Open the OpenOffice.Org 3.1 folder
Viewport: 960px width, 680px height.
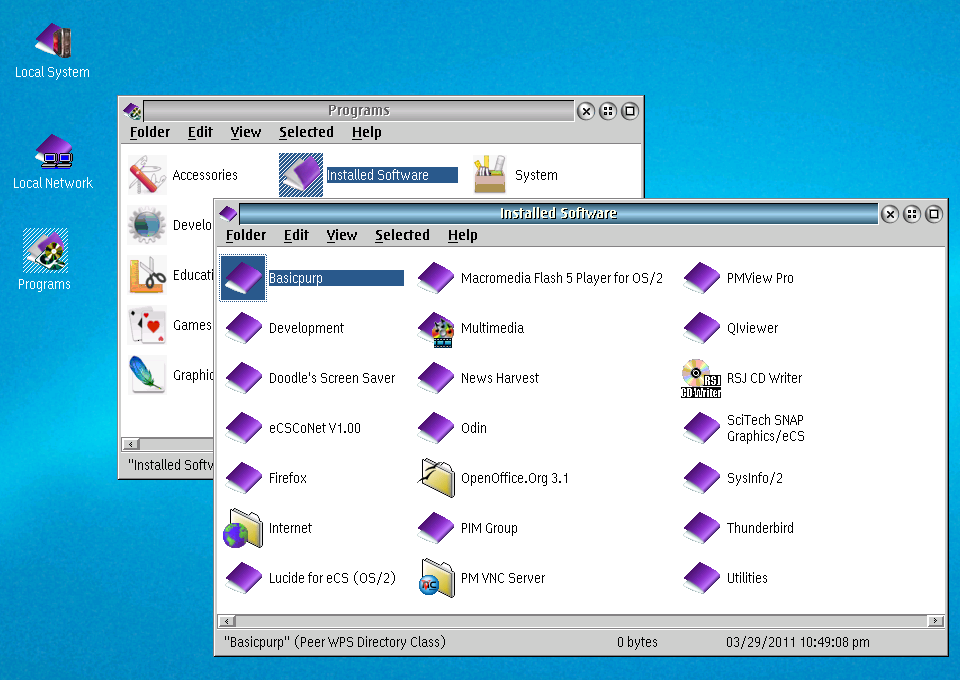coord(436,478)
